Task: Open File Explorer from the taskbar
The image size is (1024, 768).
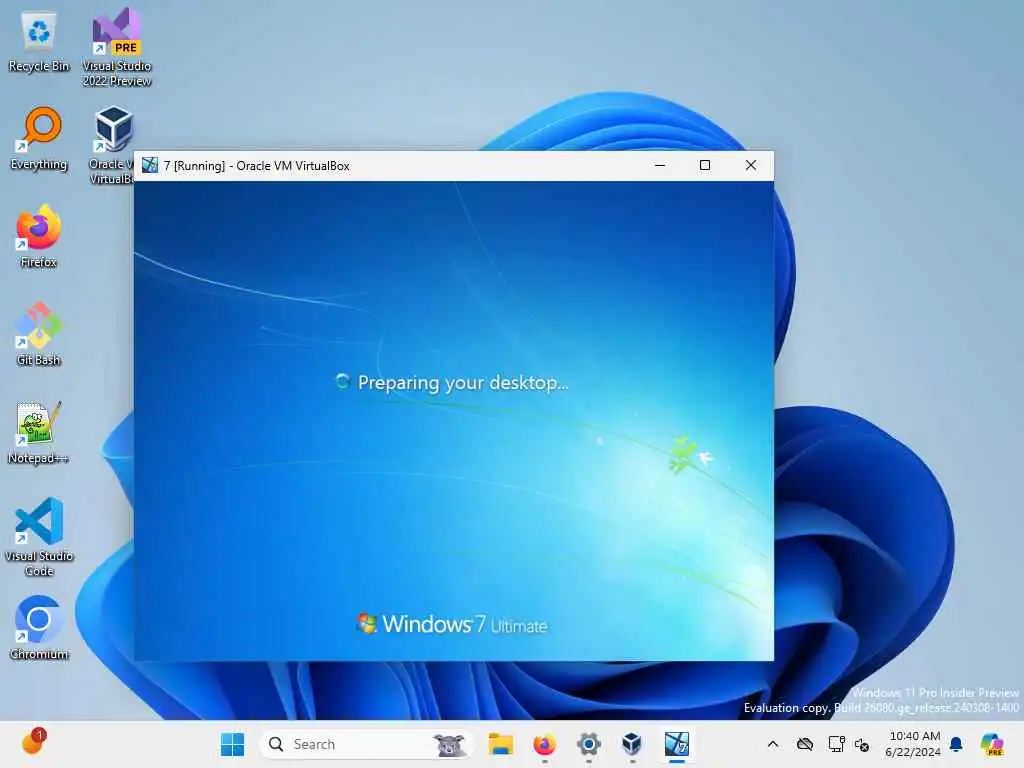Action: pyautogui.click(x=501, y=744)
